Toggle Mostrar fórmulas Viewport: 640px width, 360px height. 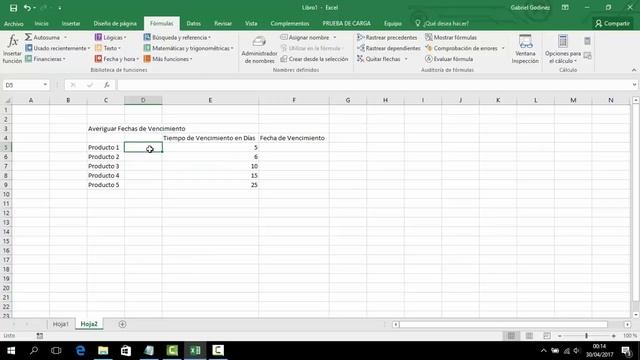(451, 37)
